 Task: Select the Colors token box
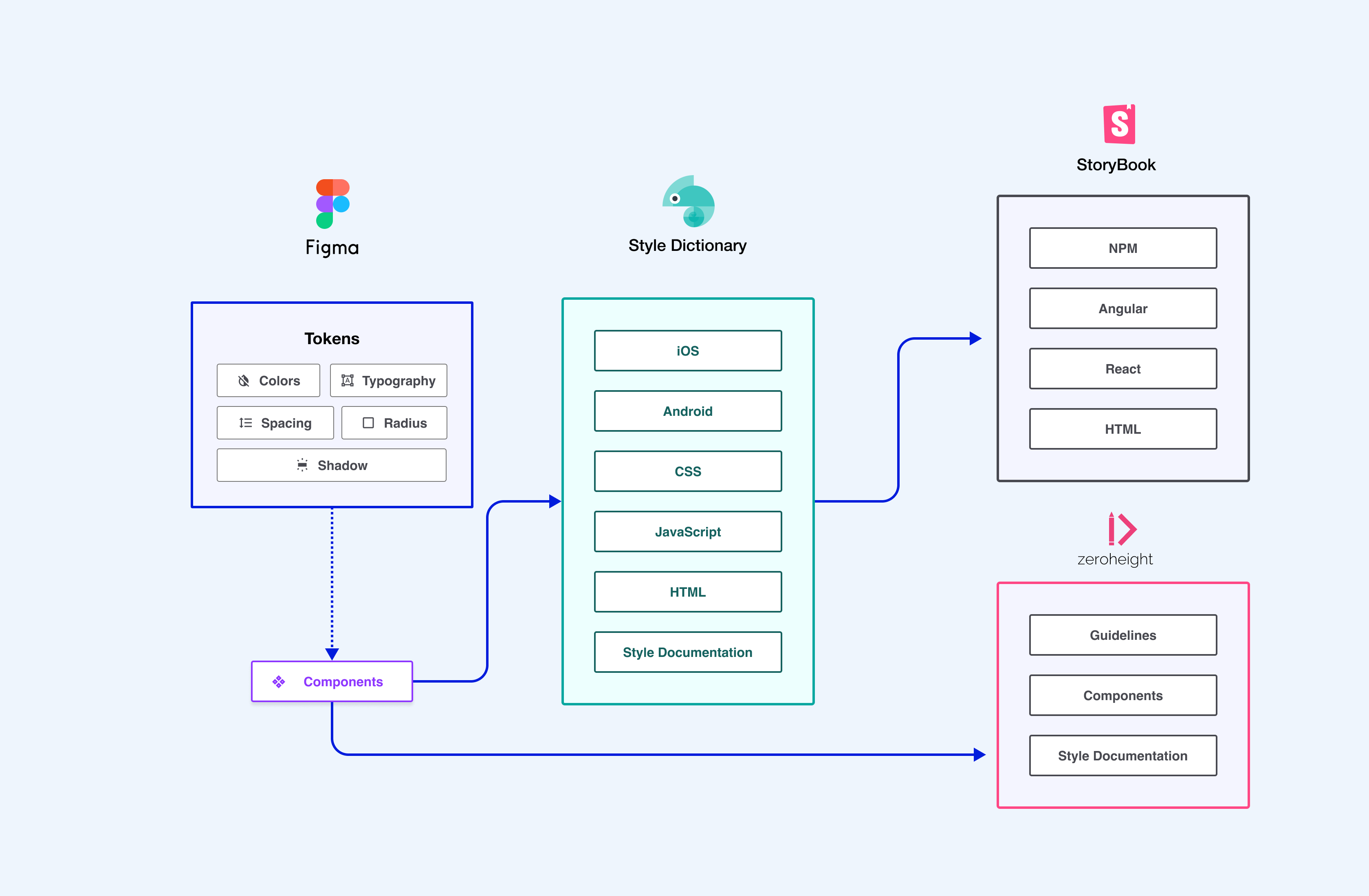tap(269, 381)
